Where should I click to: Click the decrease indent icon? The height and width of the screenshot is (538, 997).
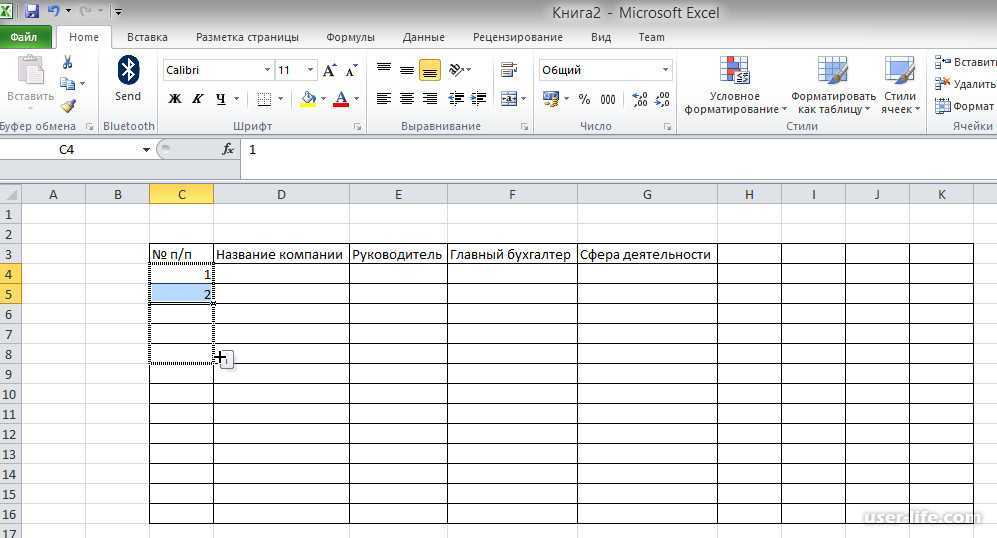[456, 98]
